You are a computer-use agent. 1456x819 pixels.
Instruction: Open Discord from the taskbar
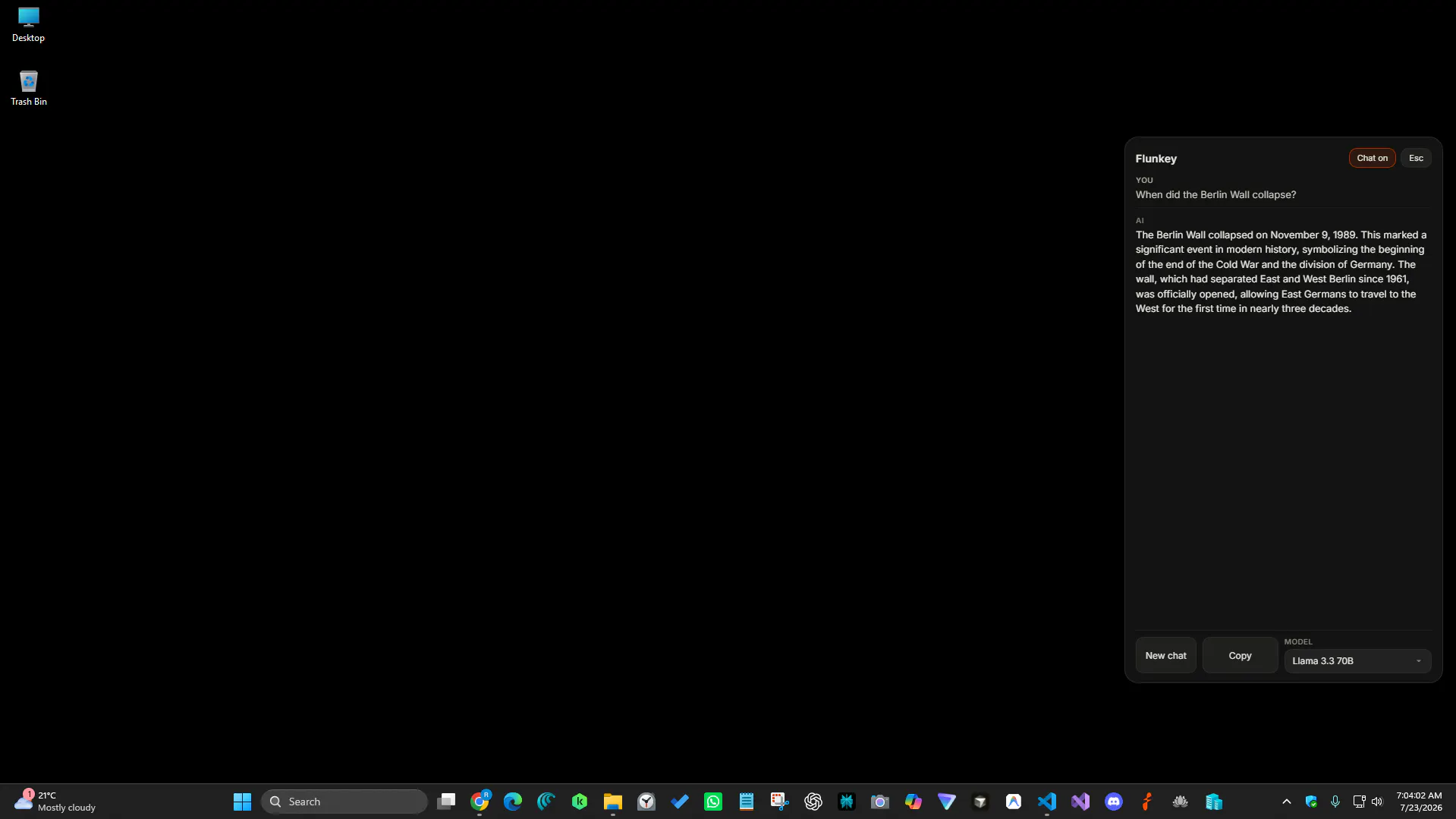point(1114,802)
